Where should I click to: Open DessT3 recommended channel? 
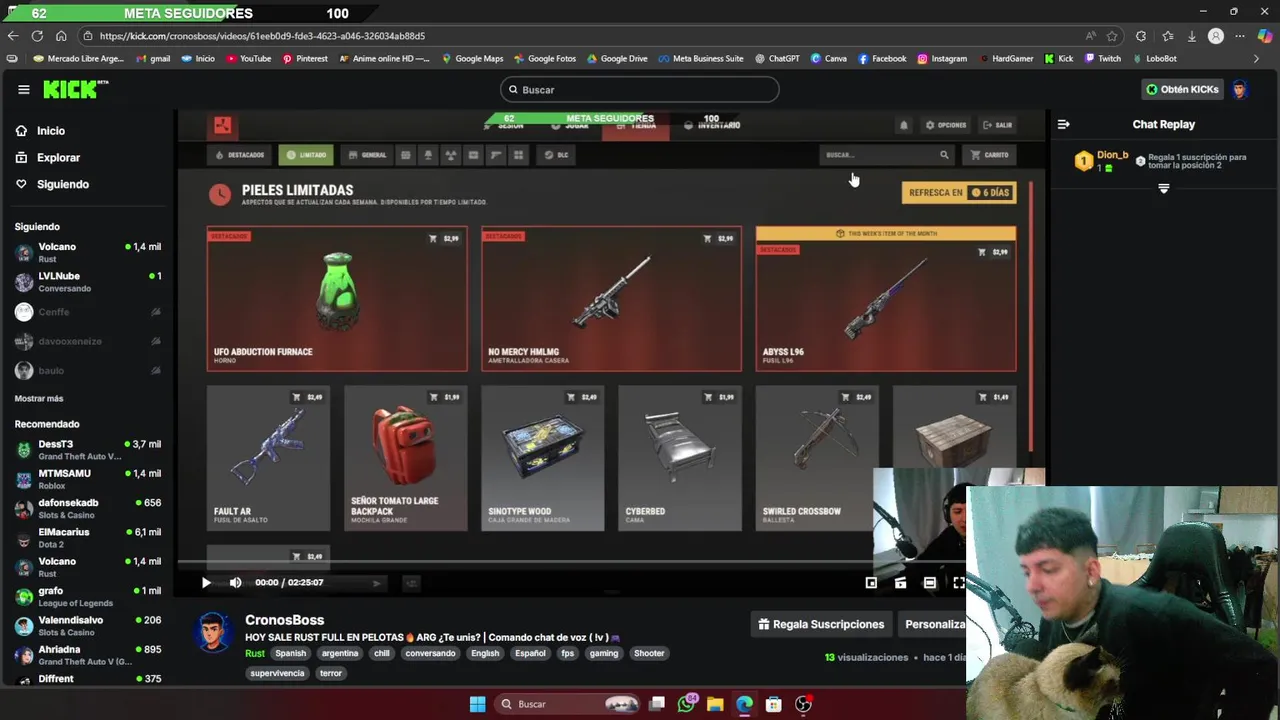click(87, 450)
